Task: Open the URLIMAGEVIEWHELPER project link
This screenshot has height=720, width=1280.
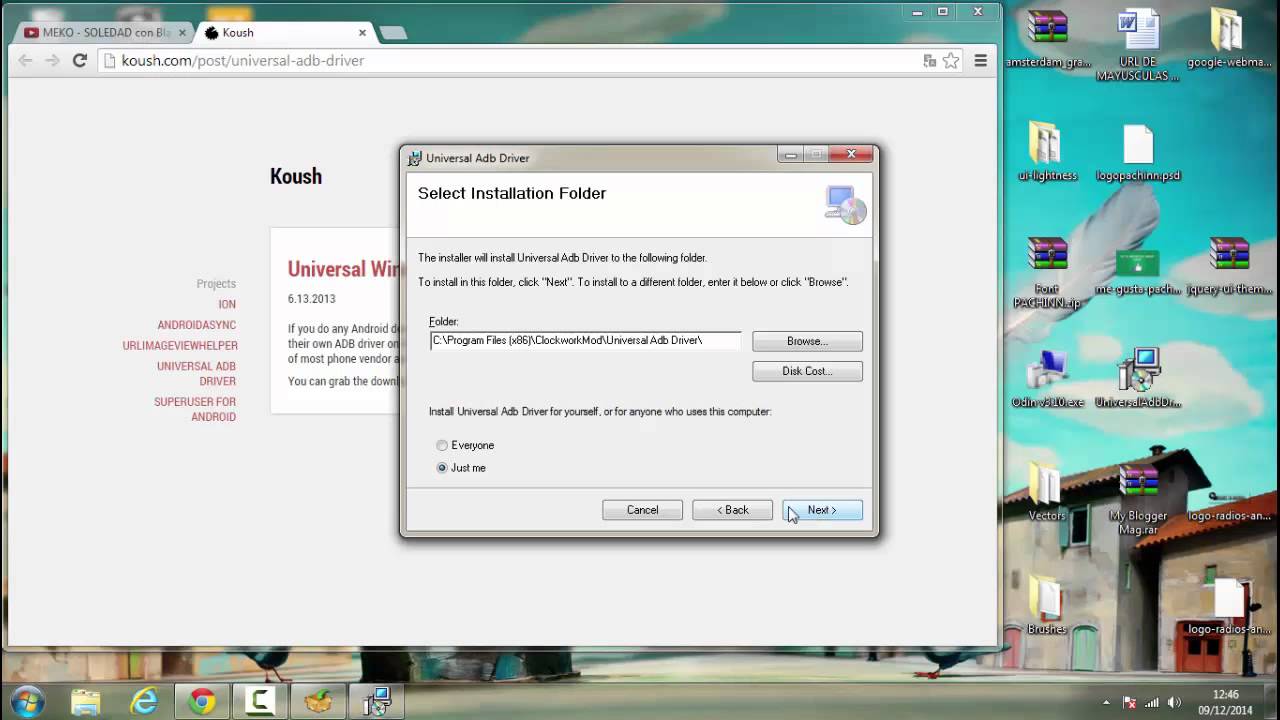Action: point(180,346)
